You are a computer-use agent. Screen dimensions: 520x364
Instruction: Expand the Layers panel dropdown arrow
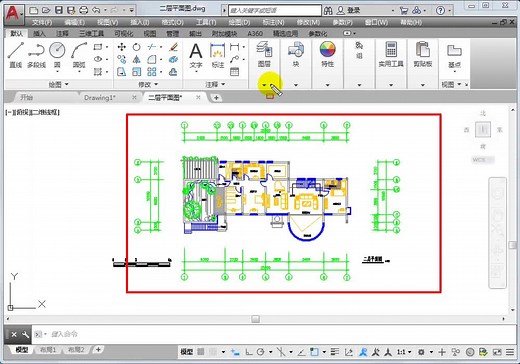coord(264,85)
